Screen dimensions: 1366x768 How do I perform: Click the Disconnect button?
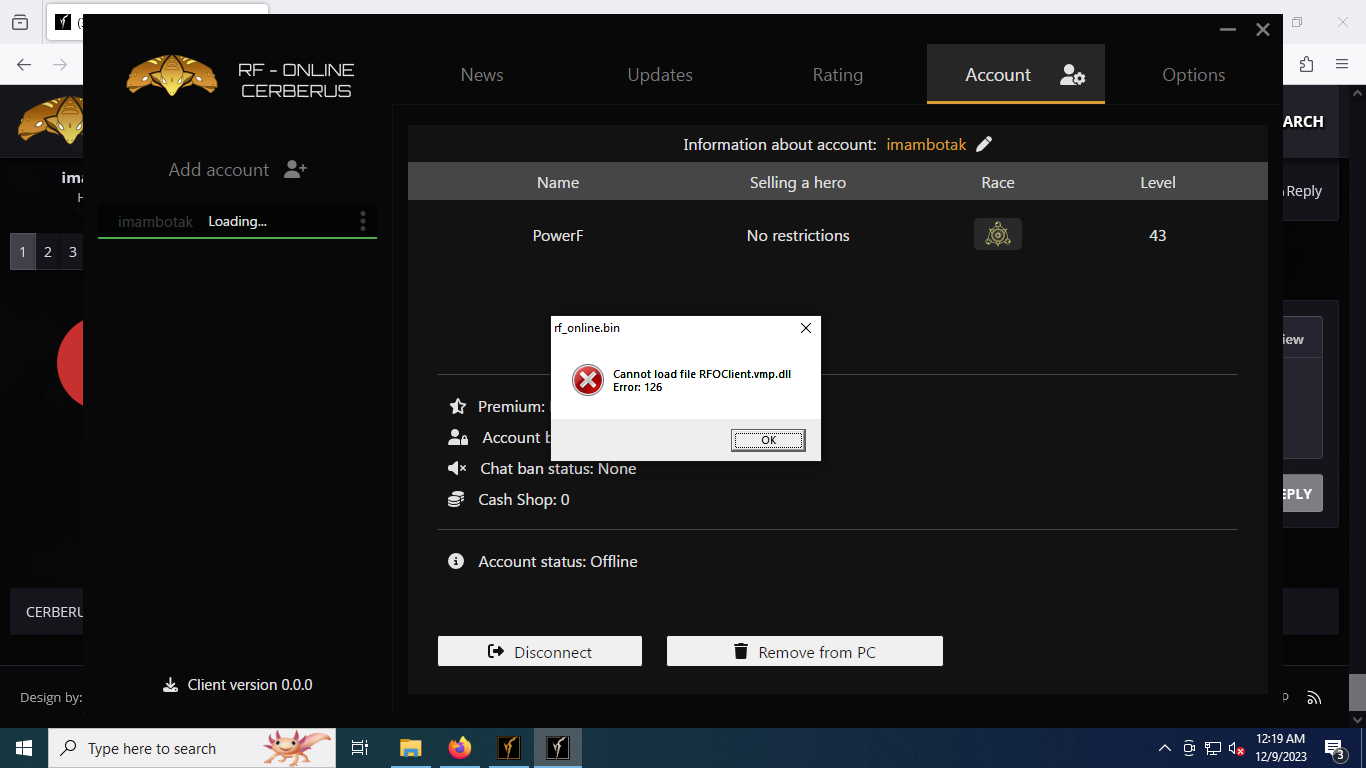click(x=540, y=651)
